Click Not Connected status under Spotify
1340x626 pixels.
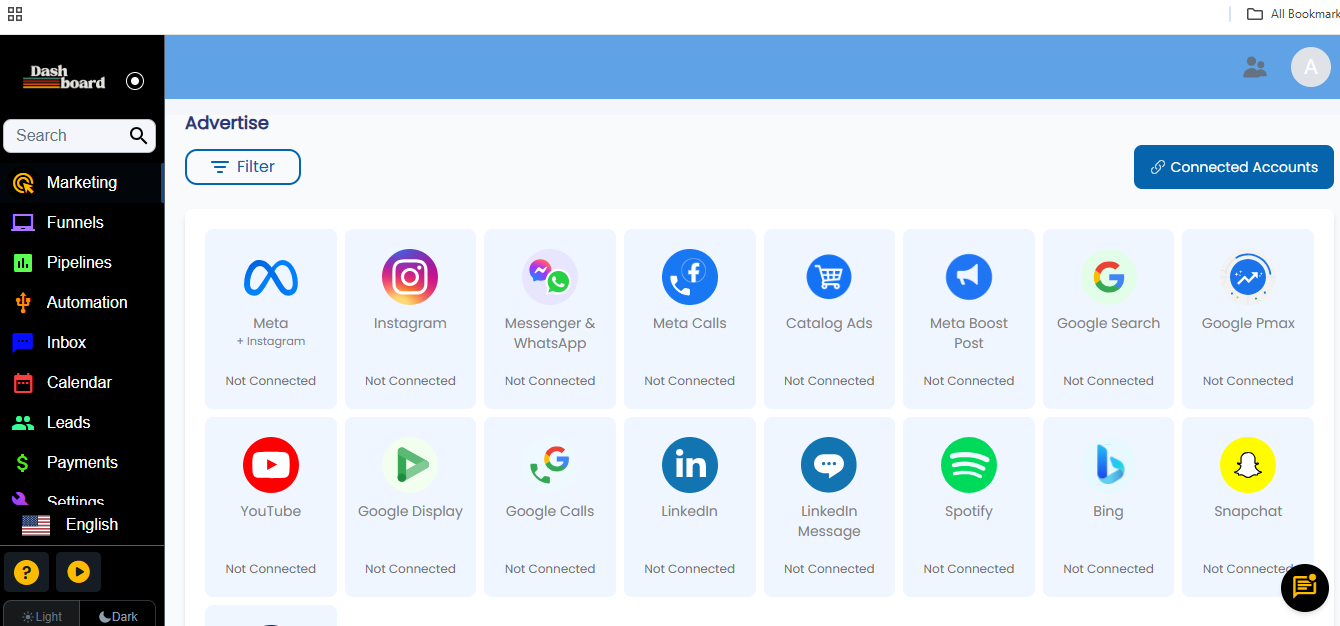969,569
